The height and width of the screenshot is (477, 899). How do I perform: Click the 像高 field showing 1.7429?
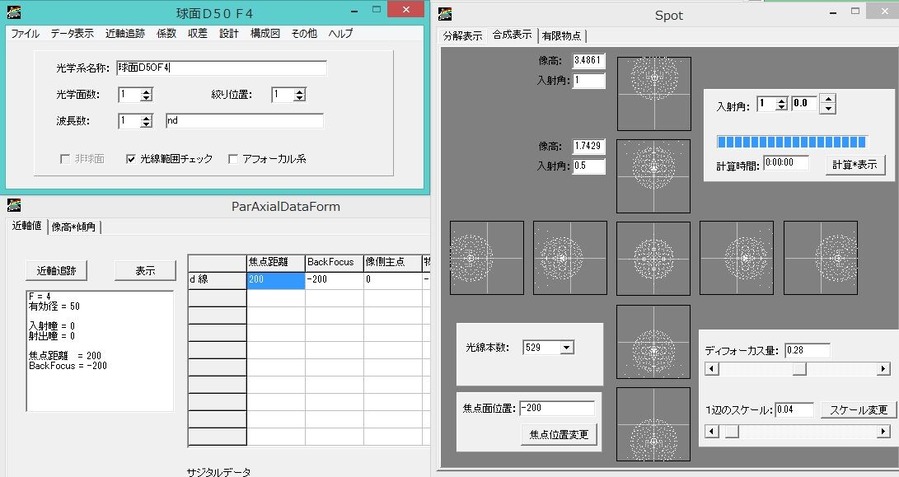(589, 146)
